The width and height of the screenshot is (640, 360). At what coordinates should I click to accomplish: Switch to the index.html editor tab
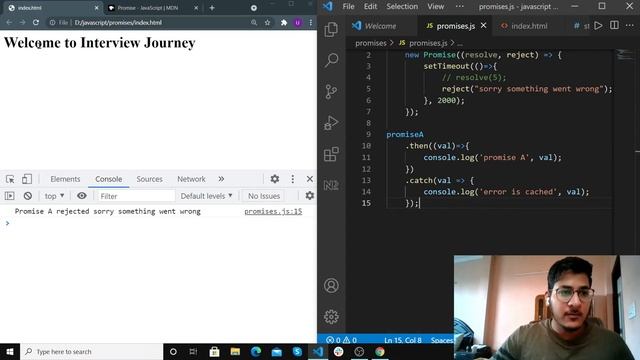[529, 26]
